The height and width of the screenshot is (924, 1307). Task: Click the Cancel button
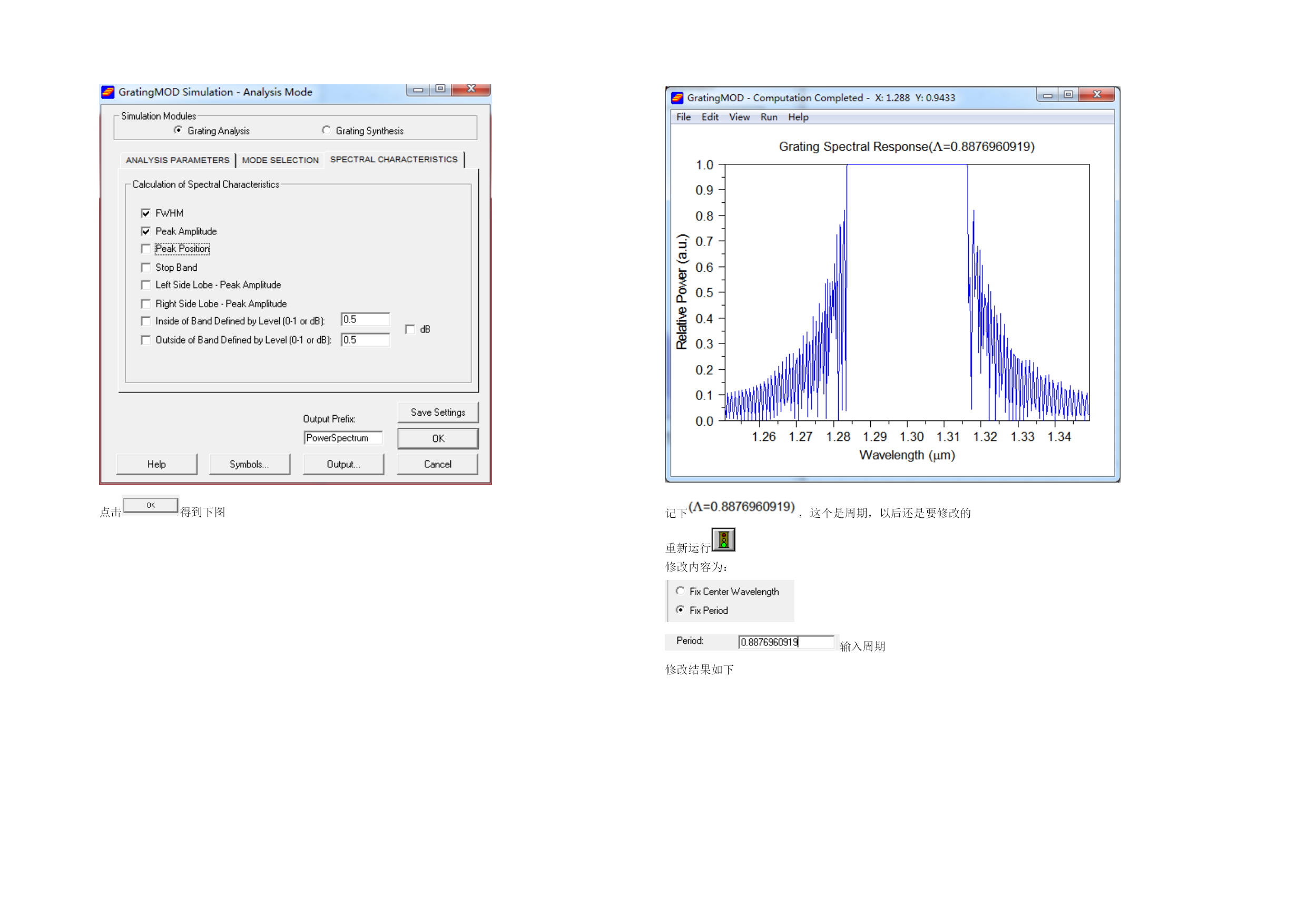point(437,464)
